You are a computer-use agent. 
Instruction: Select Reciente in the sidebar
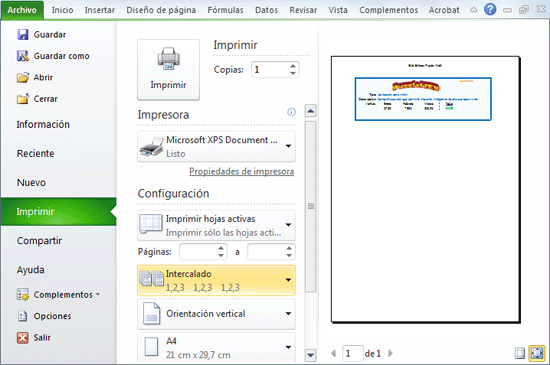[x=59, y=154]
